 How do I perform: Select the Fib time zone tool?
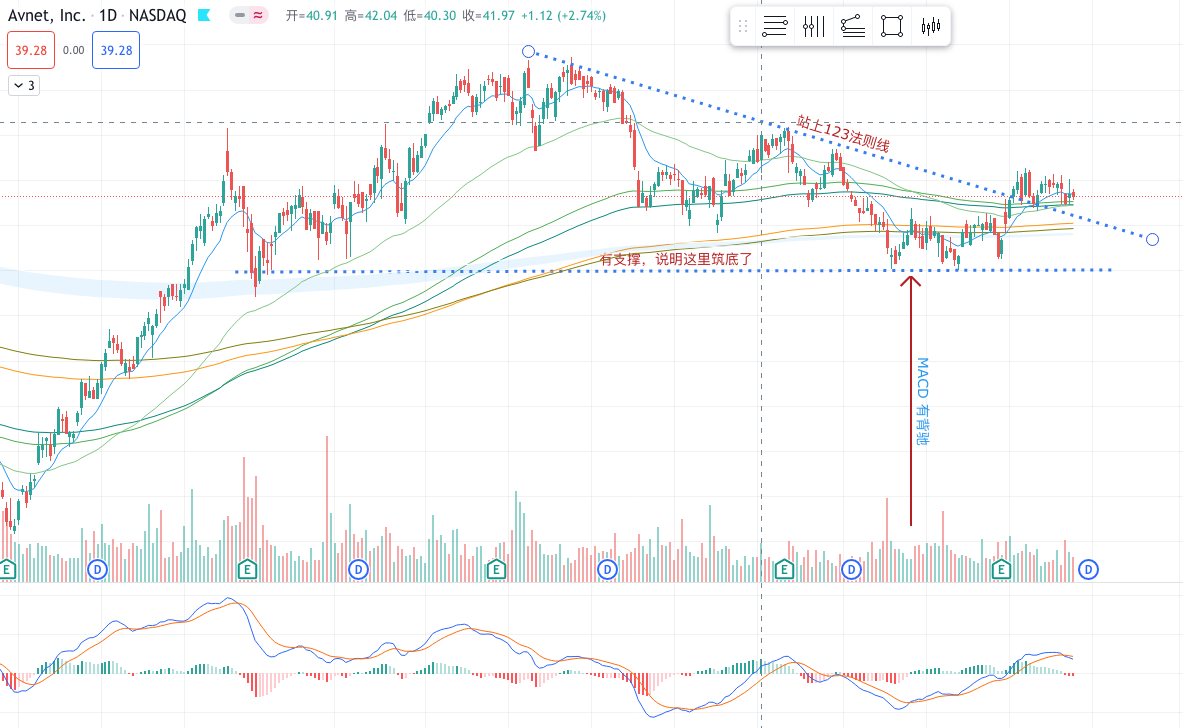coord(813,27)
